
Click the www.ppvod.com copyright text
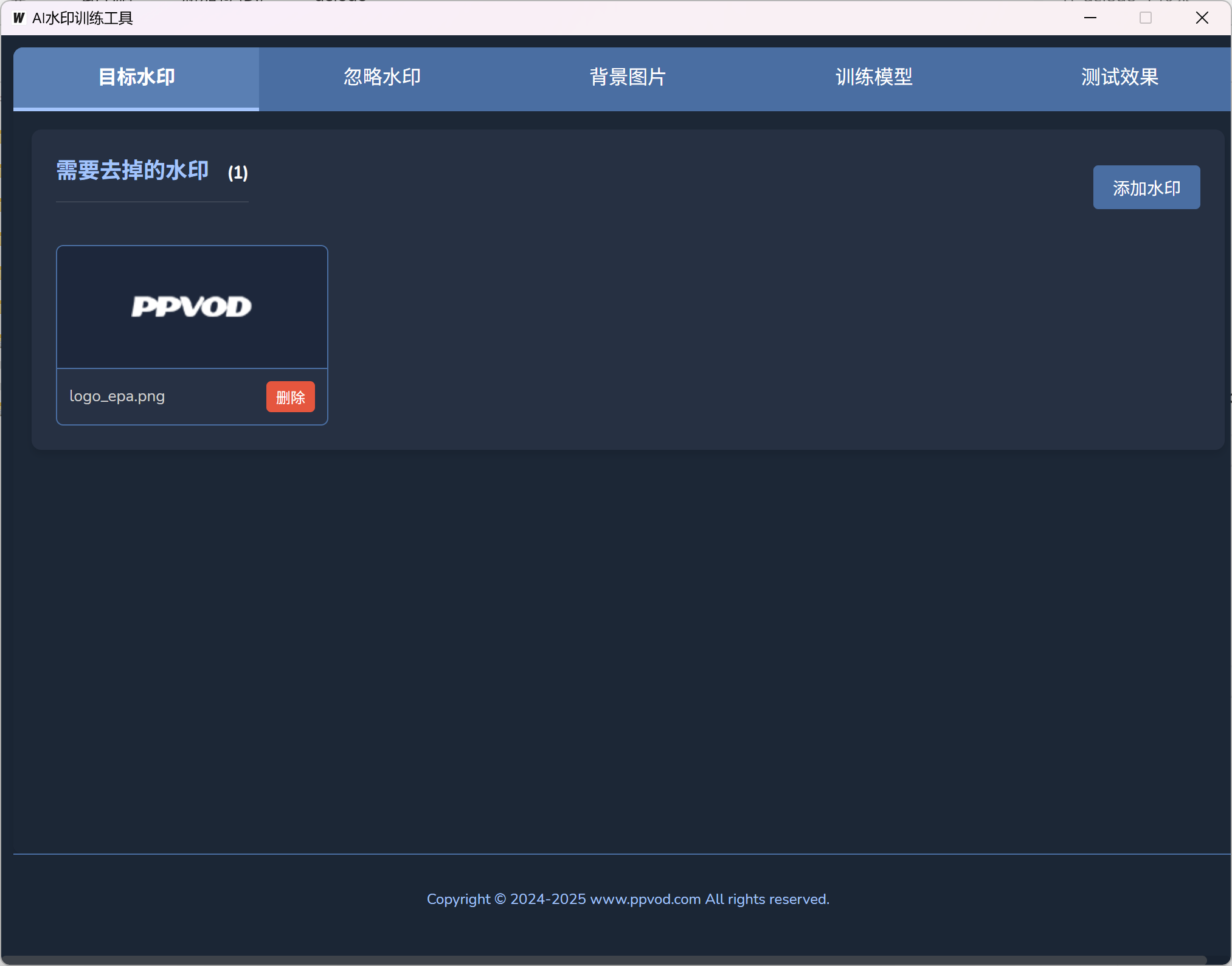click(x=628, y=899)
